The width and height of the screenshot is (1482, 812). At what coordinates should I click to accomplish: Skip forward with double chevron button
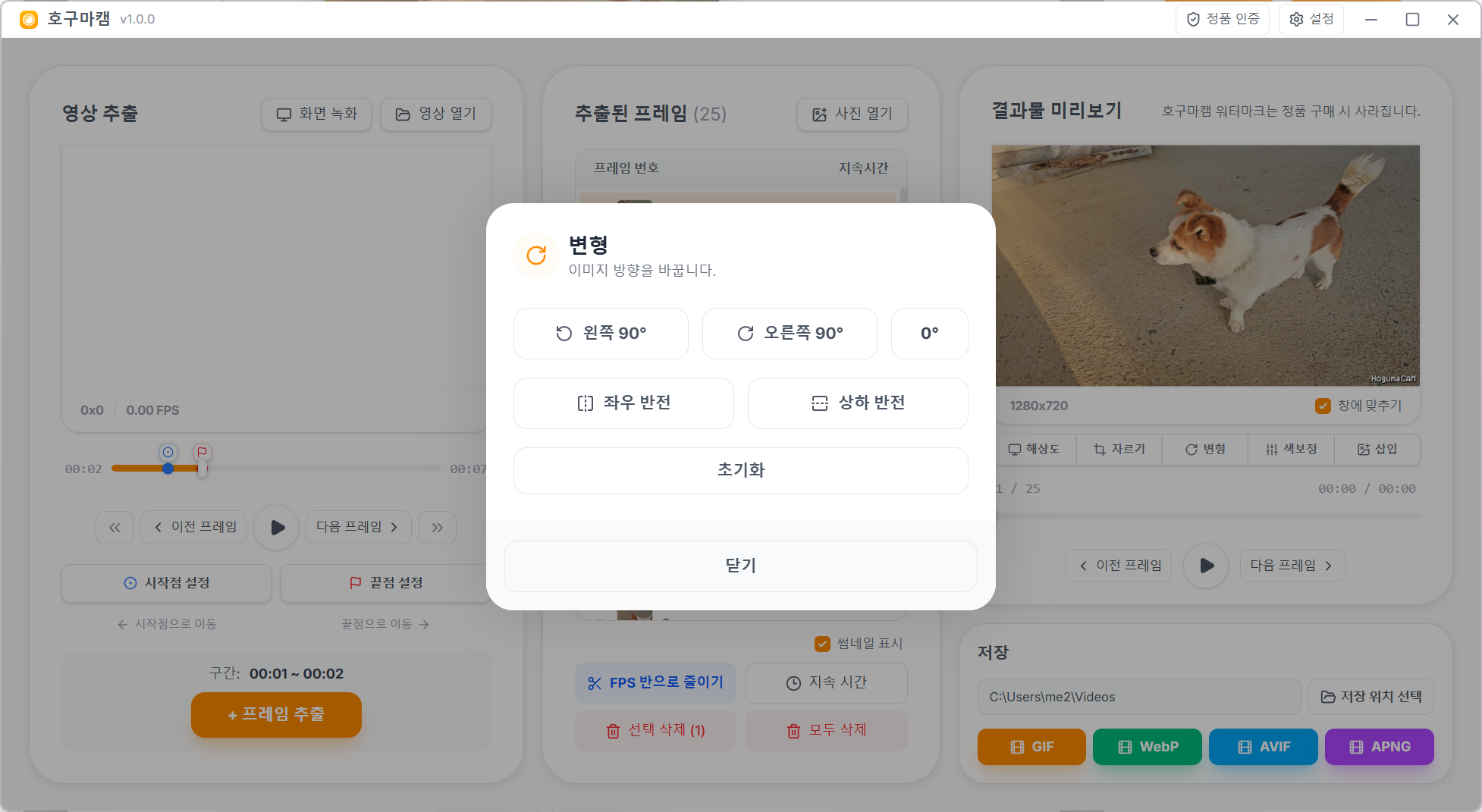point(438,528)
